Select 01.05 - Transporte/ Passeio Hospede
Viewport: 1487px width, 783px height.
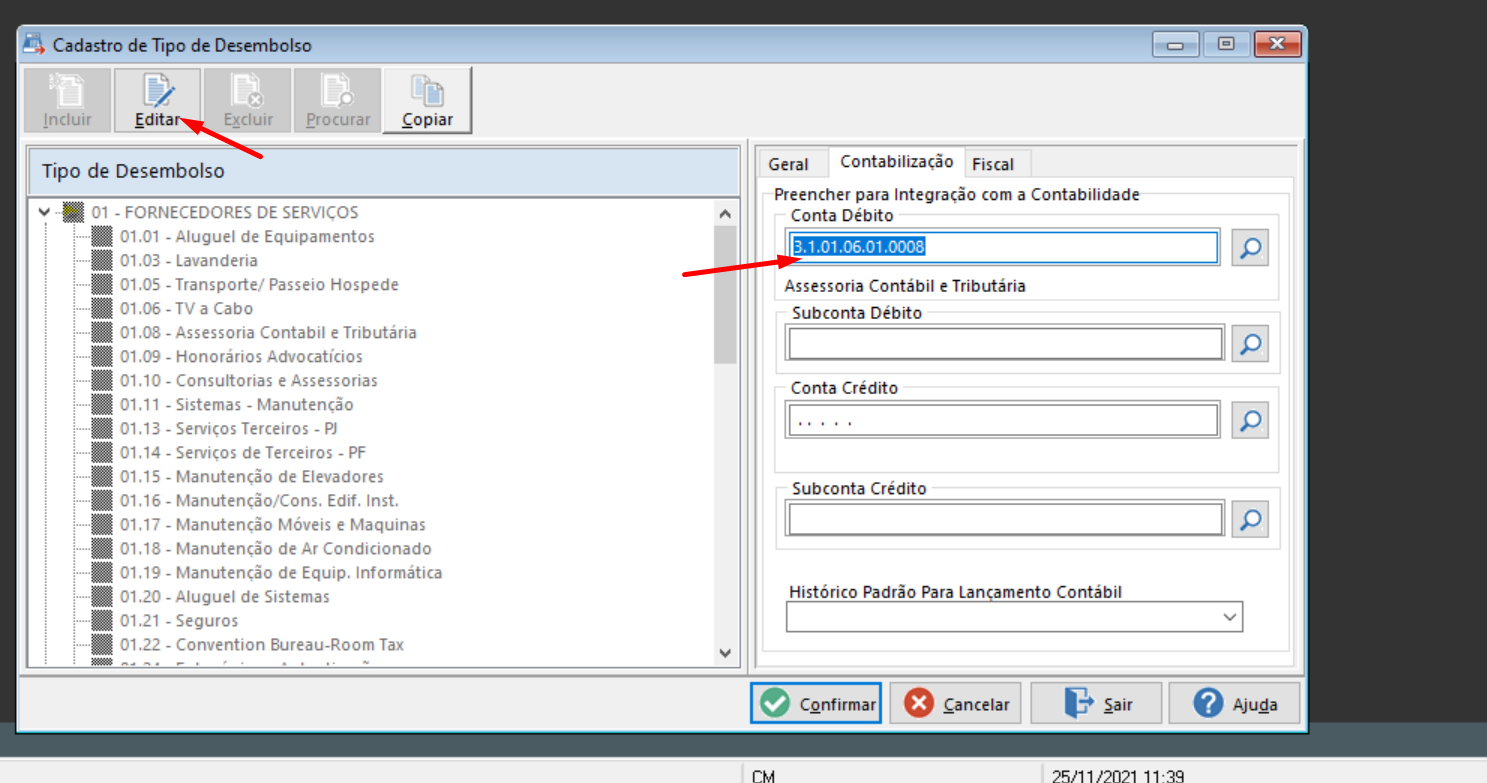259,284
